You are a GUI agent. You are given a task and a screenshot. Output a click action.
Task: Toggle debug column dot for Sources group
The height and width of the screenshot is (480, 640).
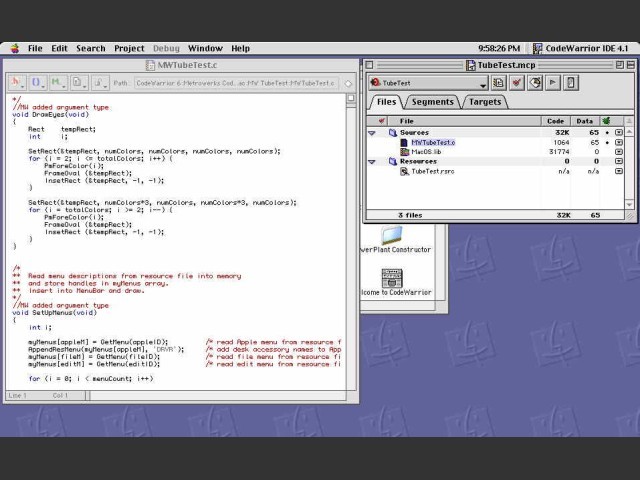[x=606, y=133]
